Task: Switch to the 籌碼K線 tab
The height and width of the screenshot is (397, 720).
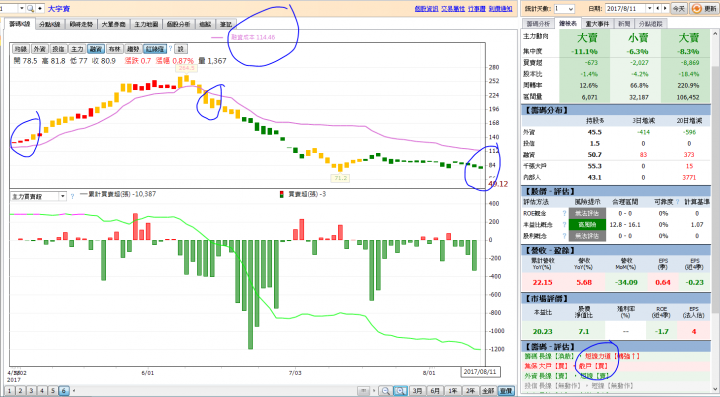Action: 20,24
